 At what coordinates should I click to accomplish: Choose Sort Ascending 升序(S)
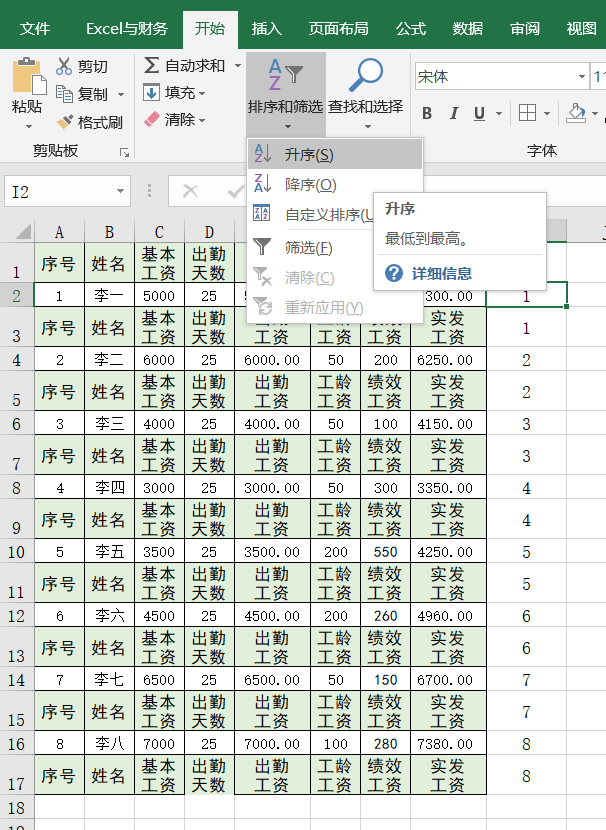(x=335, y=155)
